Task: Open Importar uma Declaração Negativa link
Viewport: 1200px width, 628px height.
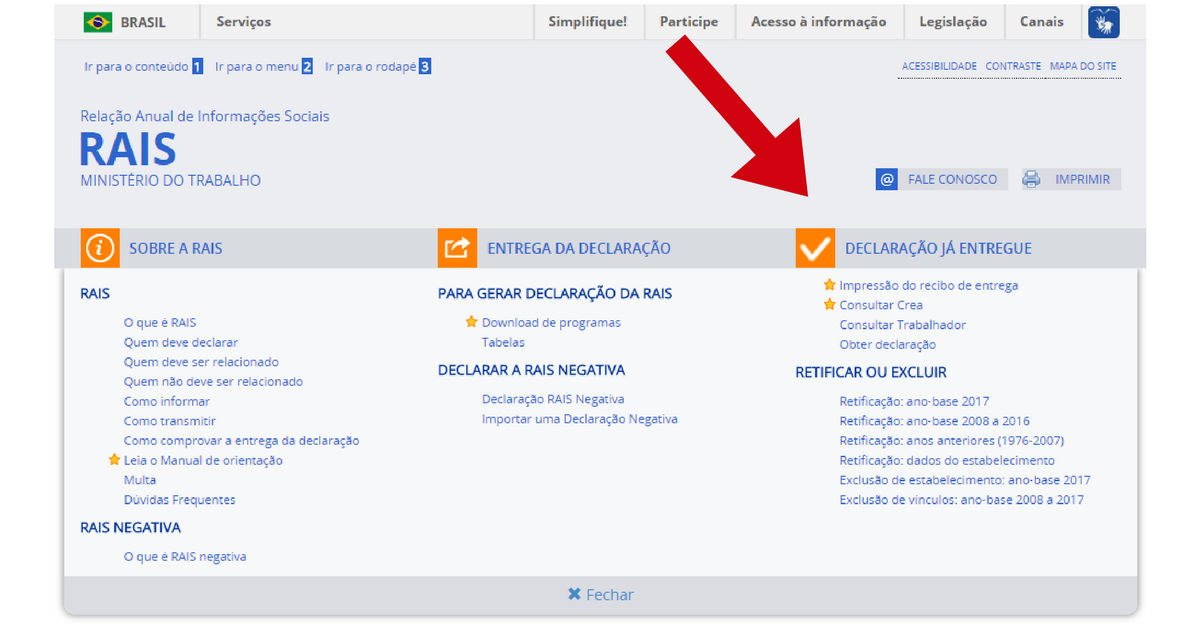Action: [580, 419]
